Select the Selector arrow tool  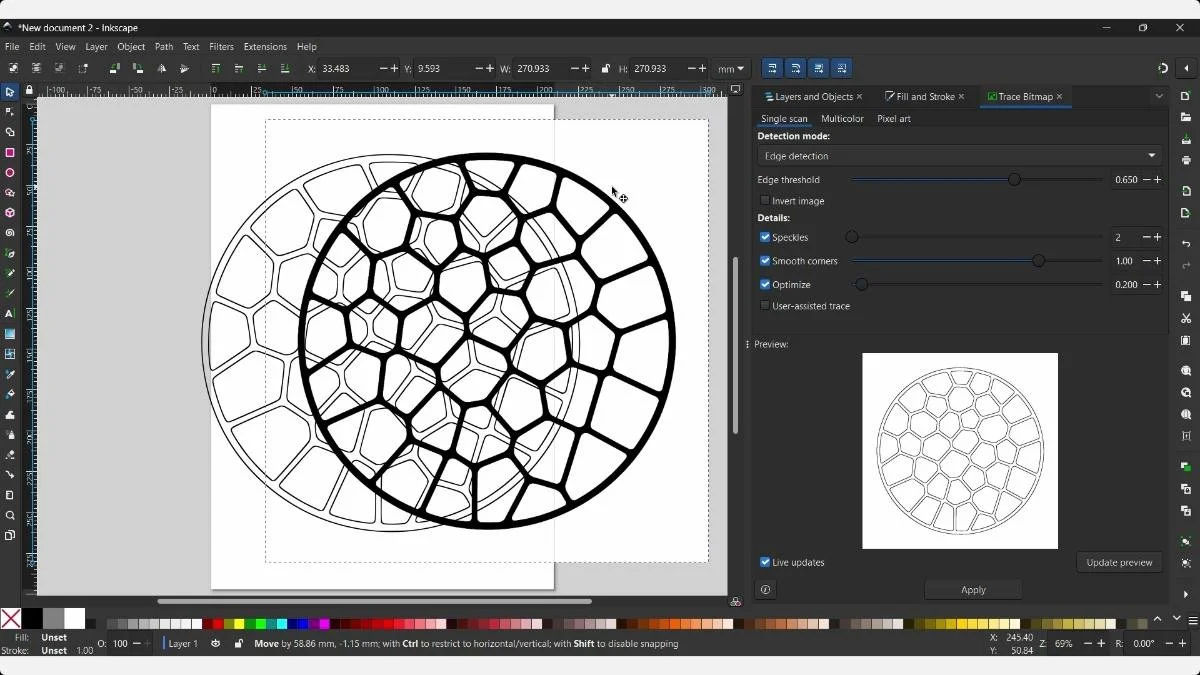point(10,92)
